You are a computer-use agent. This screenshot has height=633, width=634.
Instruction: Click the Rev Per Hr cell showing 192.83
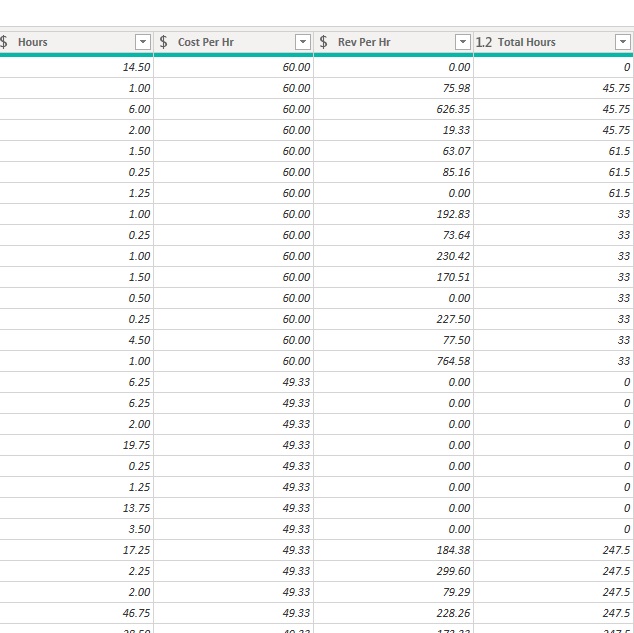(x=393, y=214)
